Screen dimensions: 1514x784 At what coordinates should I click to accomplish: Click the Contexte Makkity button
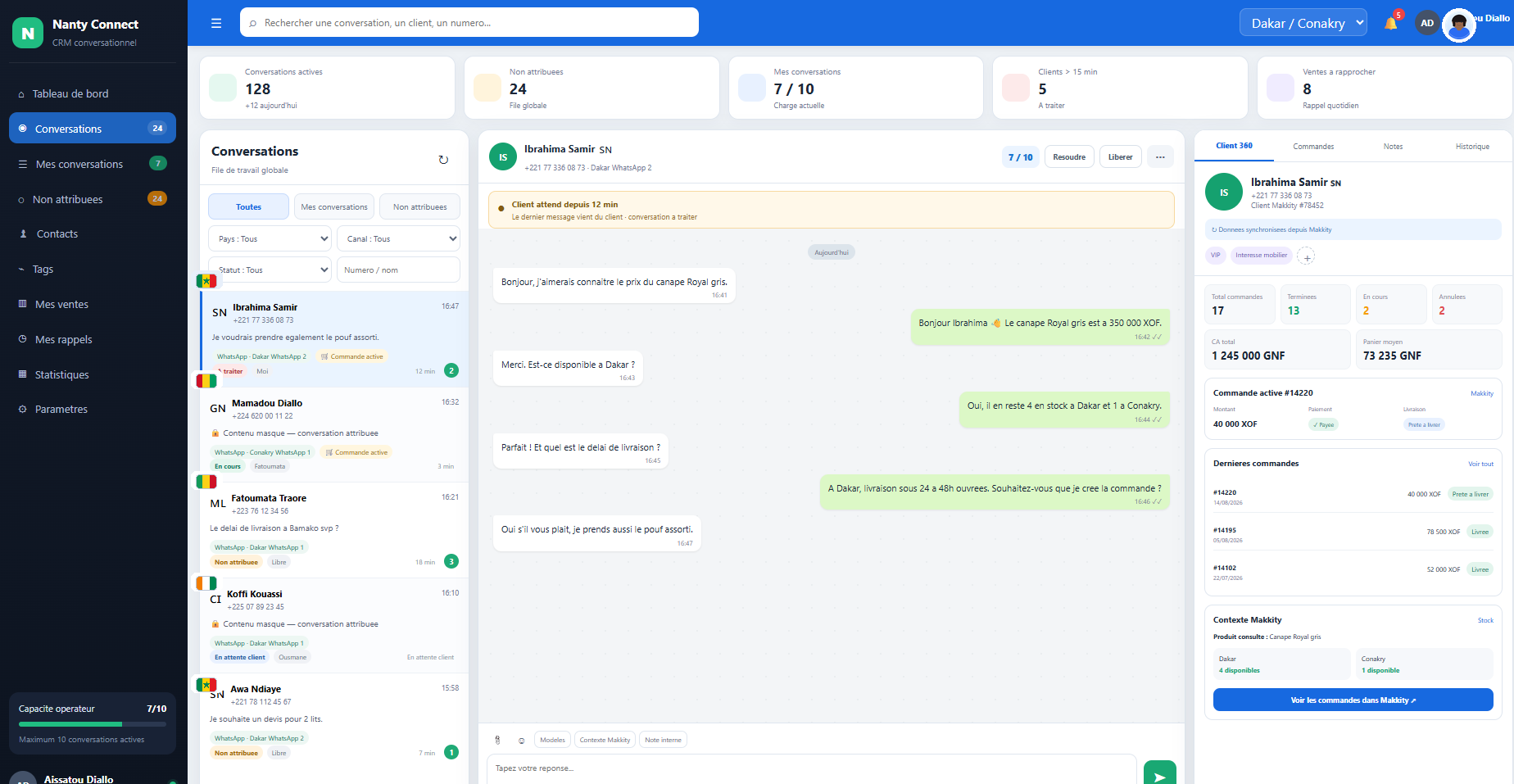605,740
